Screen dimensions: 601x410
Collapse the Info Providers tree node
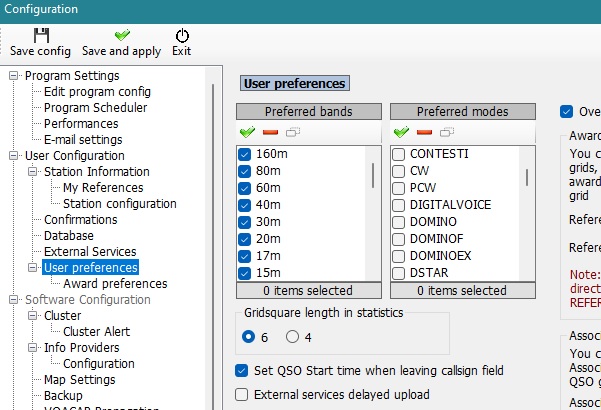33,348
